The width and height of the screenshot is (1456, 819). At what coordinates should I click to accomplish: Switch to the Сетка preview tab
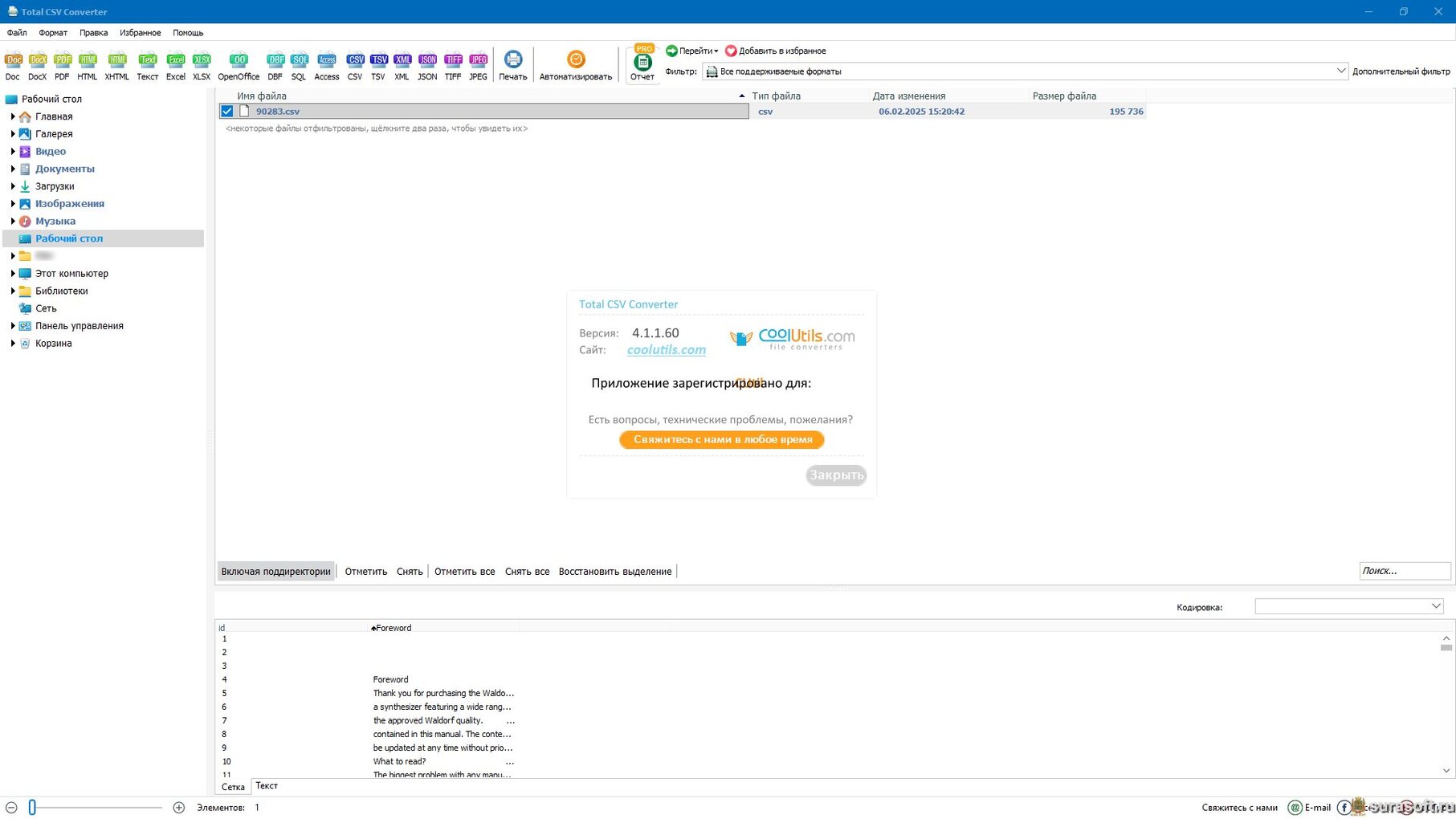coord(233,787)
